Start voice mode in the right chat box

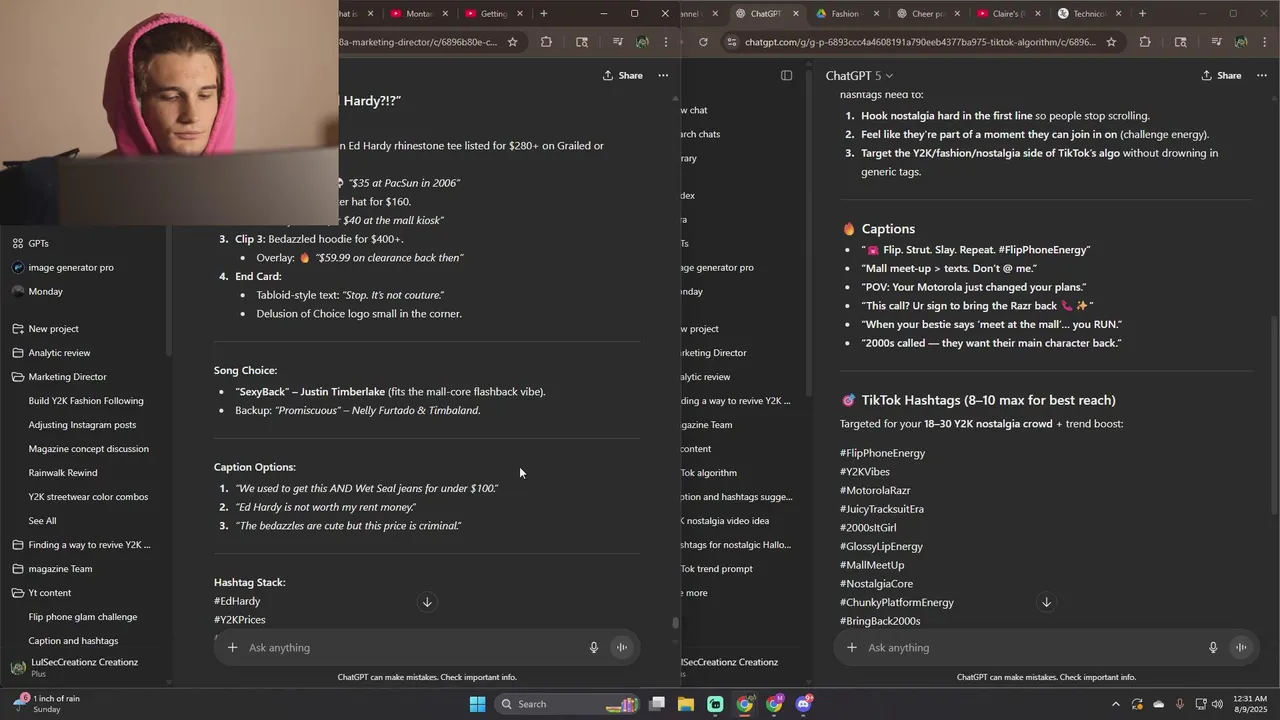click(x=1241, y=648)
